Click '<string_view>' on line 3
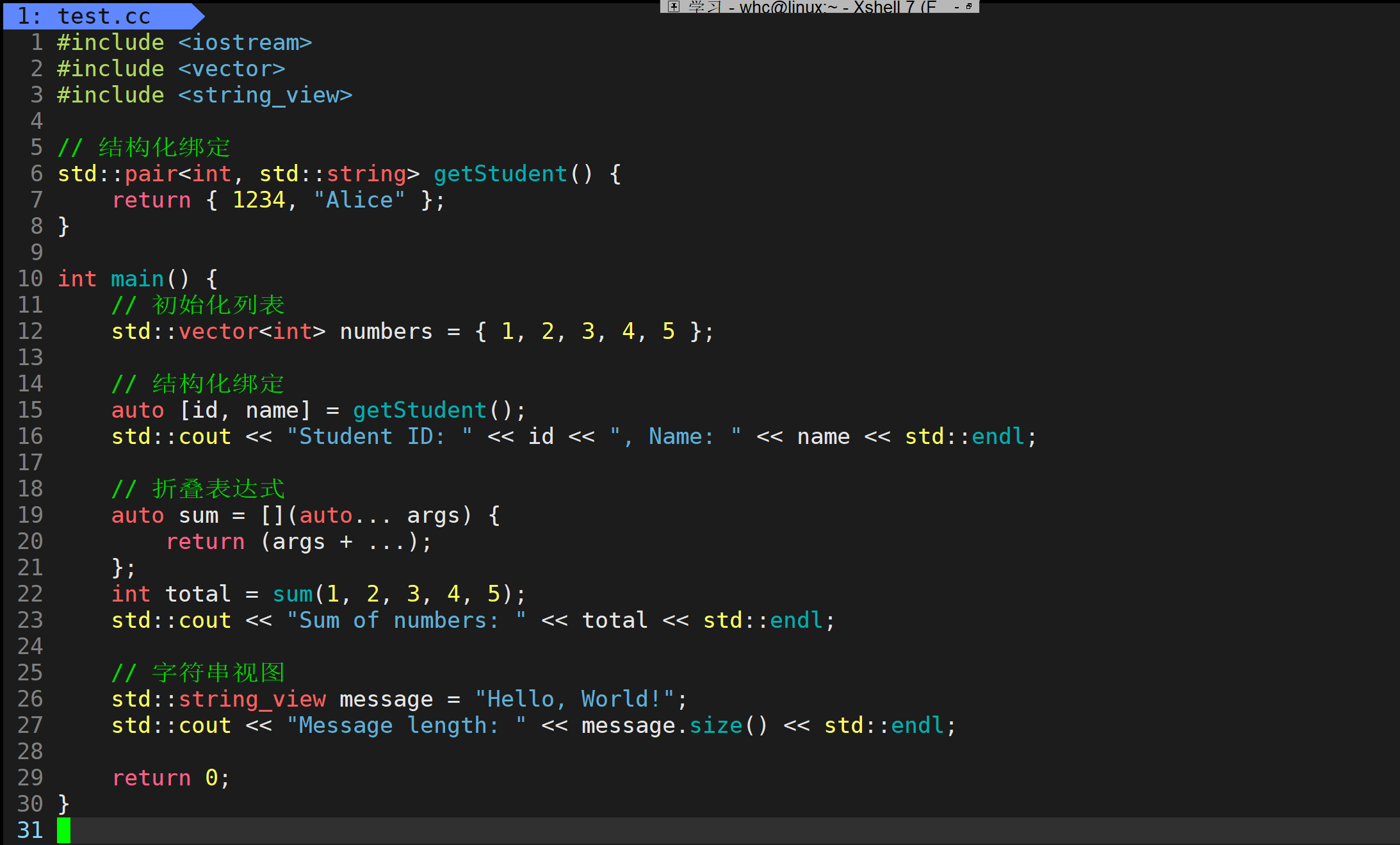 (265, 95)
